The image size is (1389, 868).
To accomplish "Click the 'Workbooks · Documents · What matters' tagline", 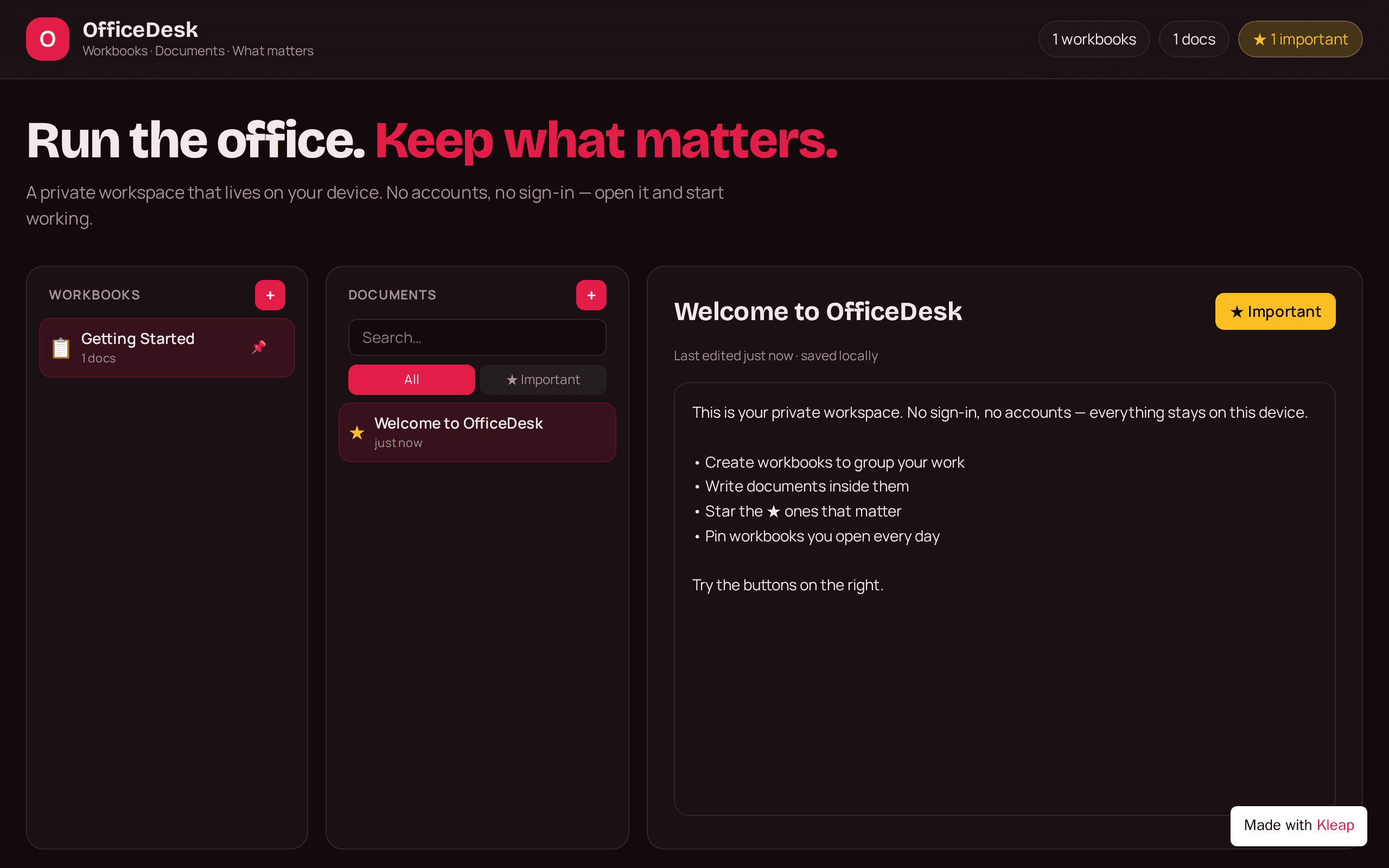I will pos(198,51).
